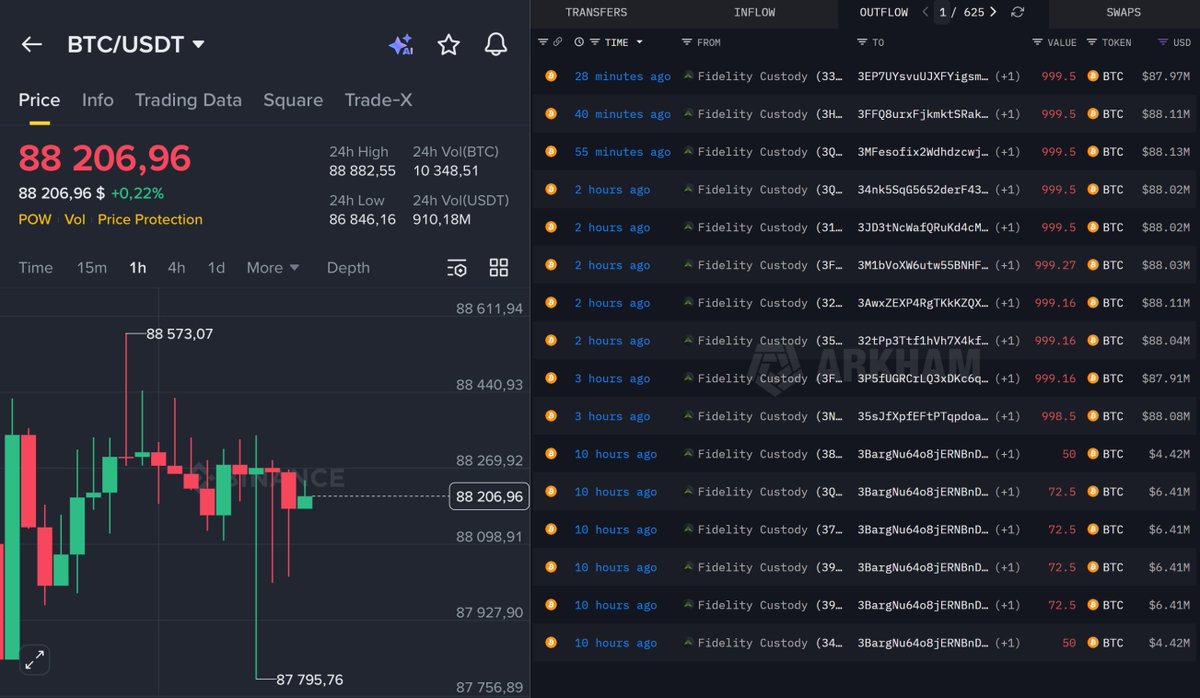This screenshot has width=1200, height=698.
Task: Open the TO column filter
Action: tap(862, 42)
